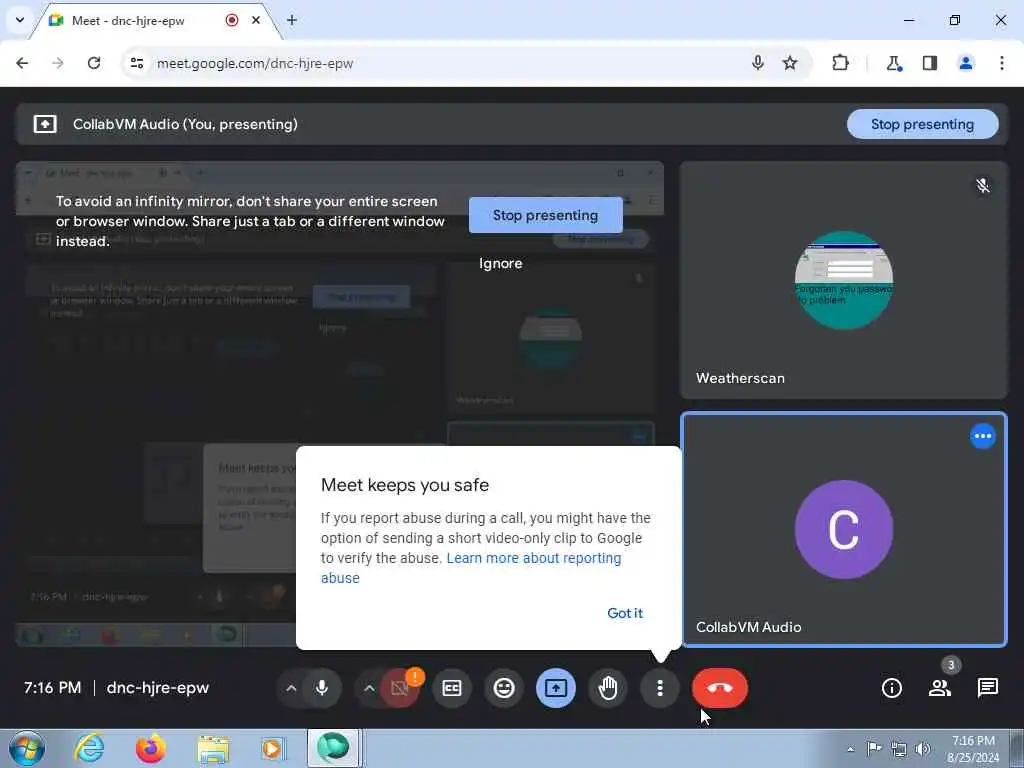Launch Internet Explorer from taskbar
The image size is (1024, 768).
pos(89,748)
